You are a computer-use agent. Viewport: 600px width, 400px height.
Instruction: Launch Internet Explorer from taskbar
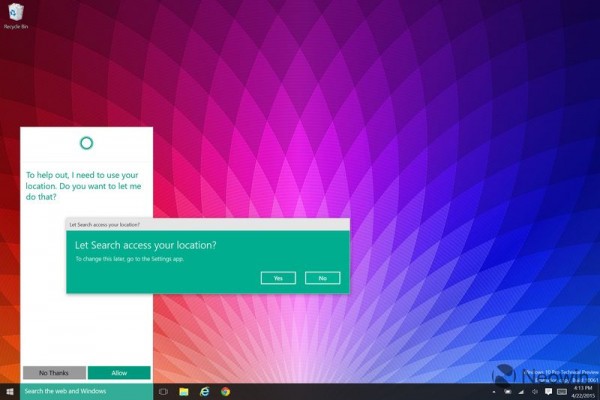[205, 391]
